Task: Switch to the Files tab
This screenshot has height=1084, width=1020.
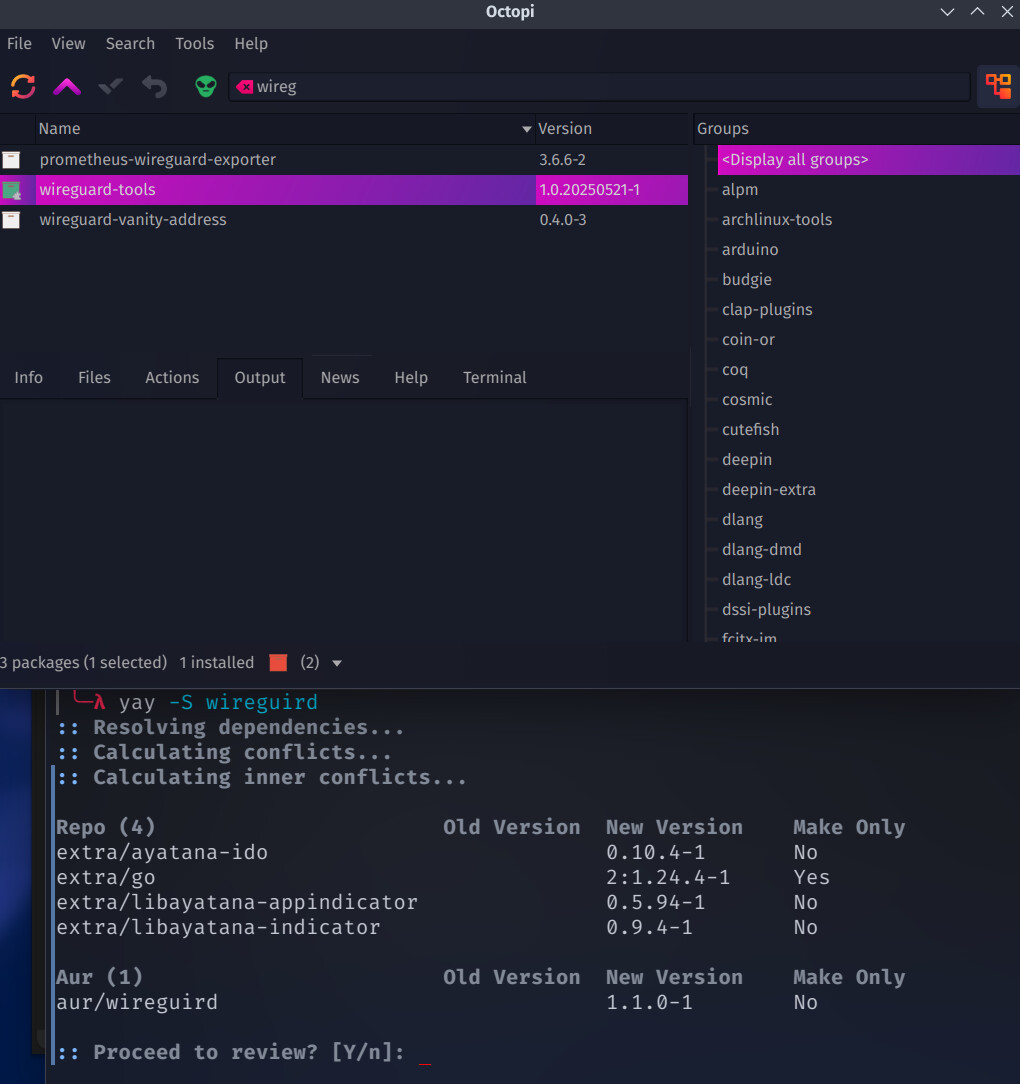Action: coord(94,377)
